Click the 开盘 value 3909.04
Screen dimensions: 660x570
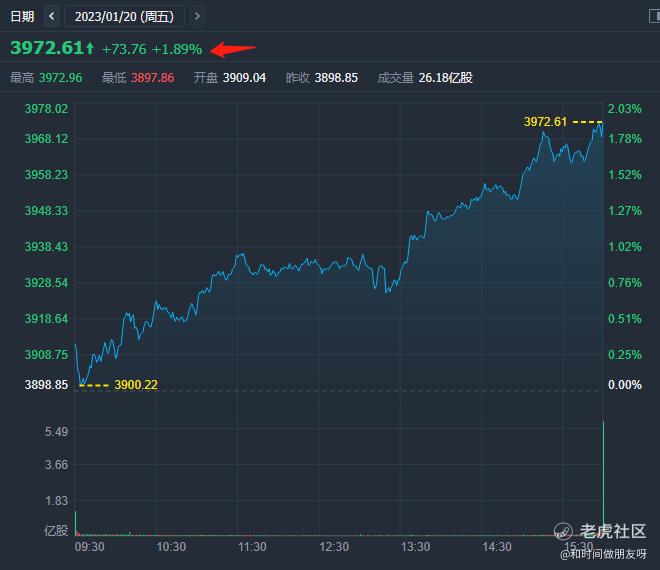(243, 77)
